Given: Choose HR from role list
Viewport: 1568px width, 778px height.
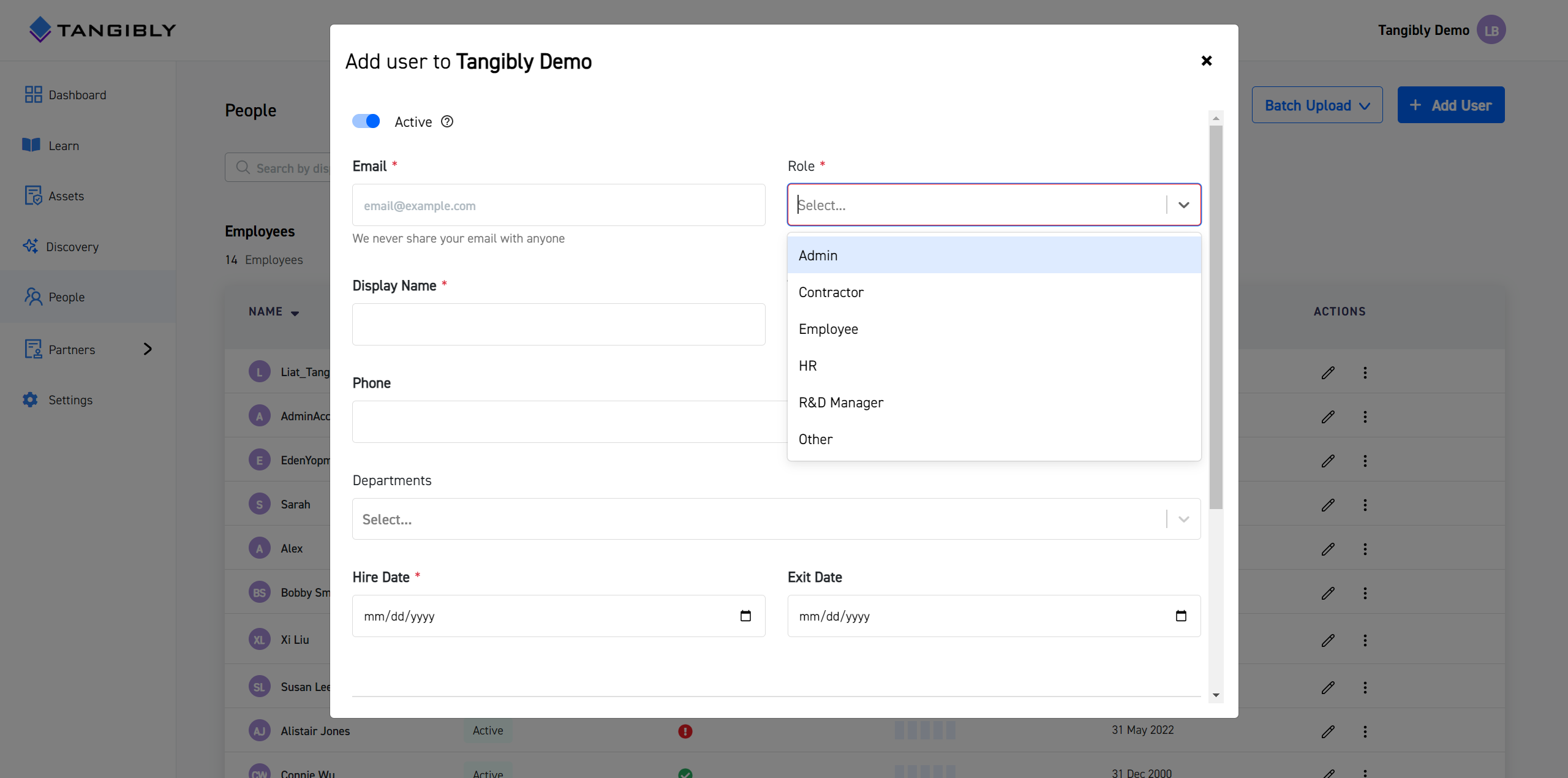Looking at the screenshot, I should (x=994, y=366).
